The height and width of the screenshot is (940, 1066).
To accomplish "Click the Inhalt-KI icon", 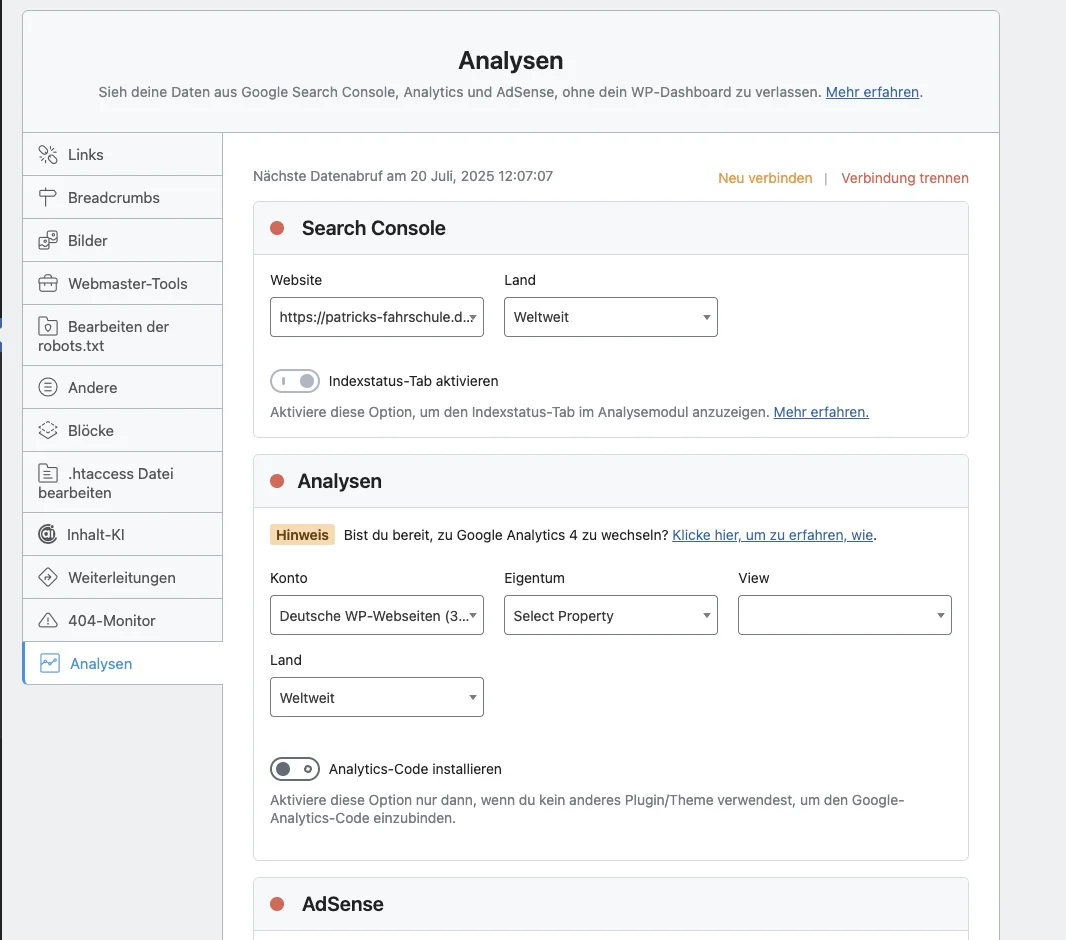I will pos(48,534).
